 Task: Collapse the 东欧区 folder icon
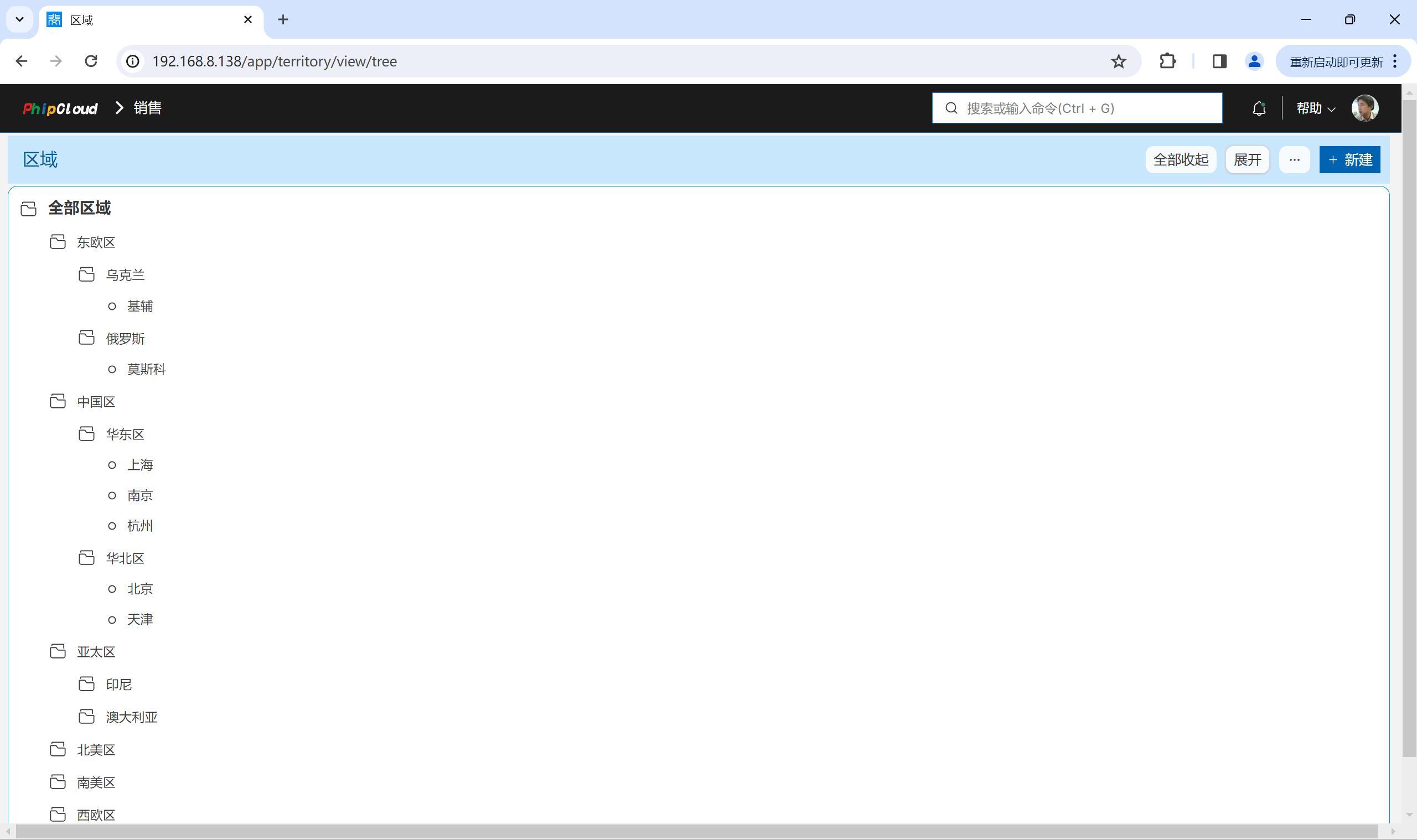point(58,242)
